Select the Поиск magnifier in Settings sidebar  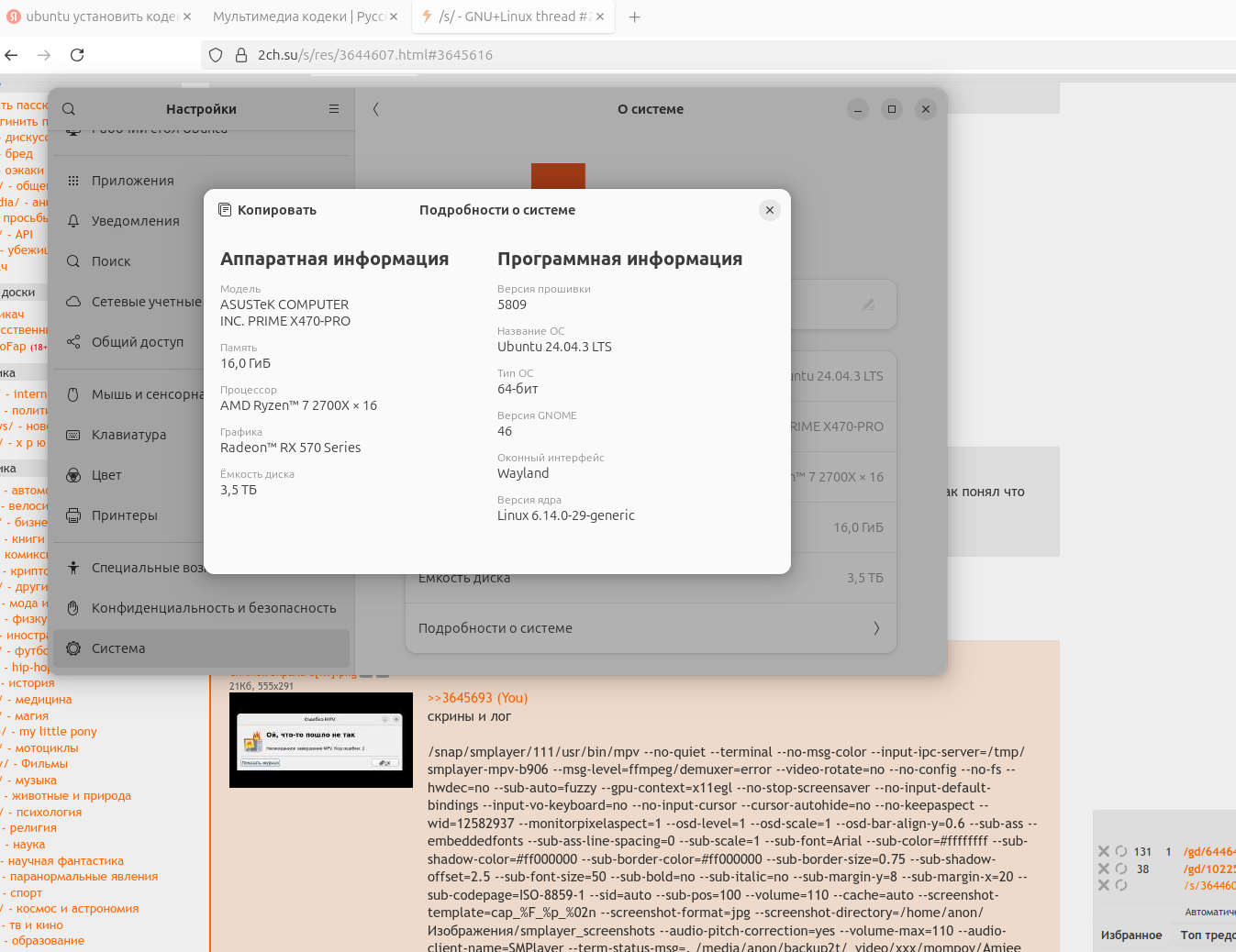click(73, 261)
